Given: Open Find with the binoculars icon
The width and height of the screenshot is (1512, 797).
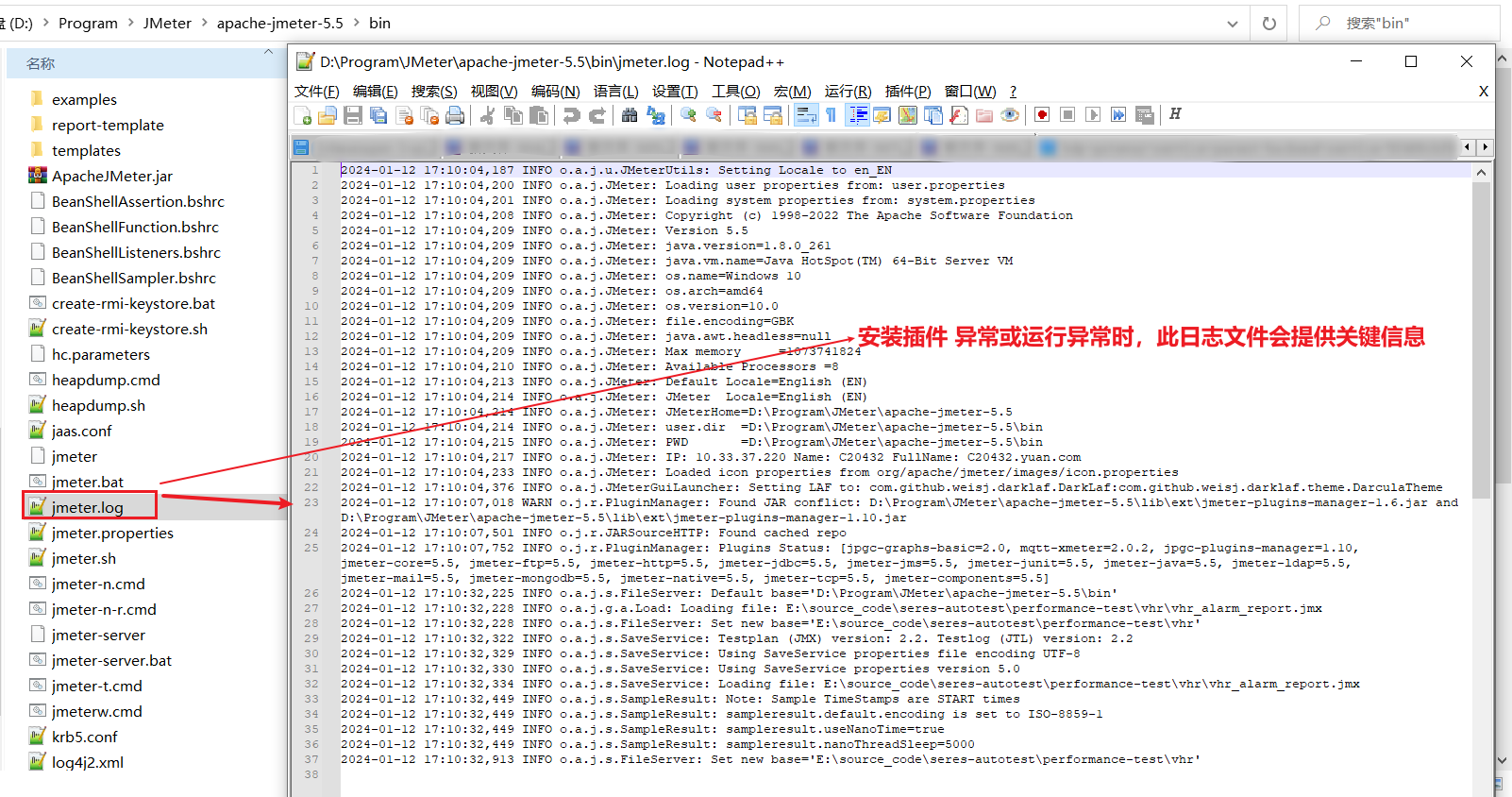Looking at the screenshot, I should coord(630,115).
